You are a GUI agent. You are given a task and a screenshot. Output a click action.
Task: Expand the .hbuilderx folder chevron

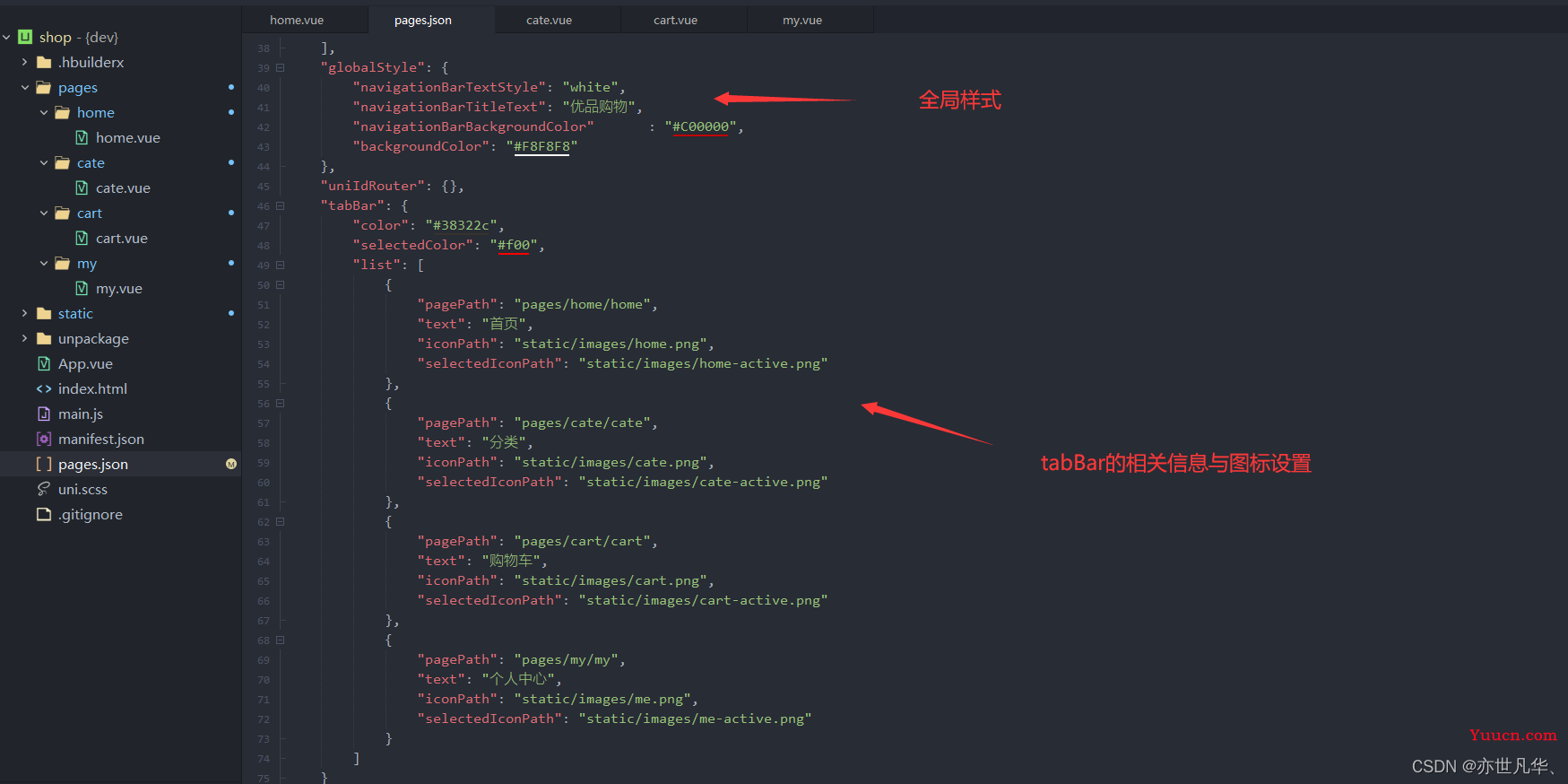[25, 62]
